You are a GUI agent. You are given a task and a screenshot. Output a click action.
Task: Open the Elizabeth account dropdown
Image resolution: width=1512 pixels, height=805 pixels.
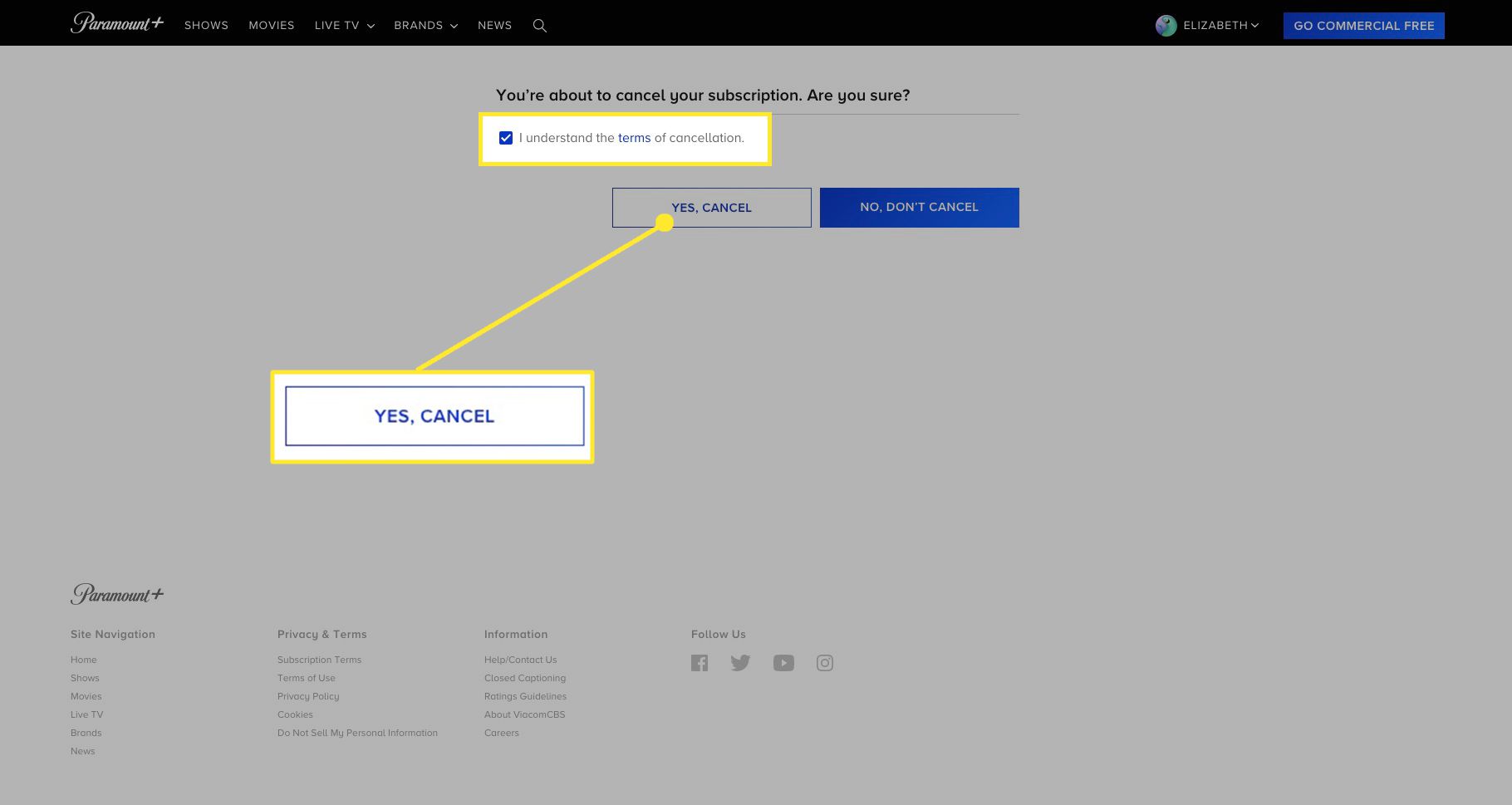(x=1221, y=26)
